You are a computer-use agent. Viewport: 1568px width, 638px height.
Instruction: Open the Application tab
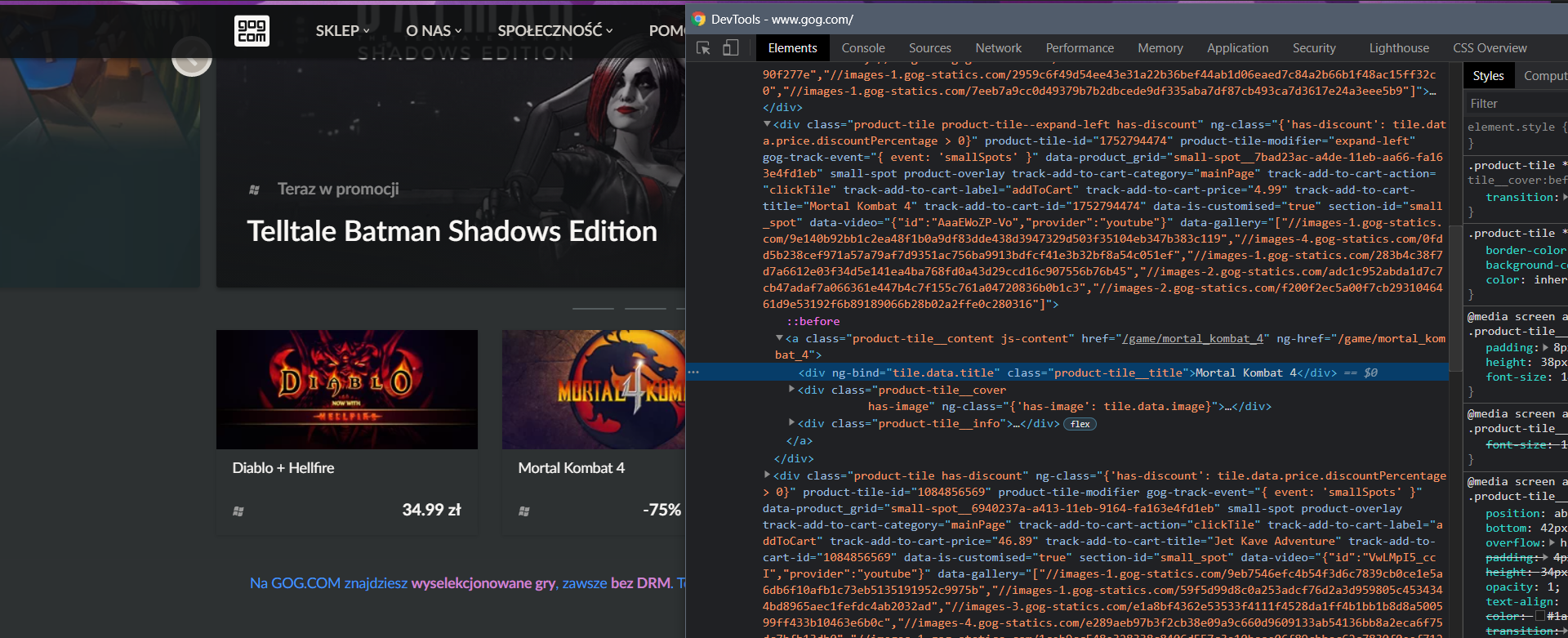coord(1237,48)
